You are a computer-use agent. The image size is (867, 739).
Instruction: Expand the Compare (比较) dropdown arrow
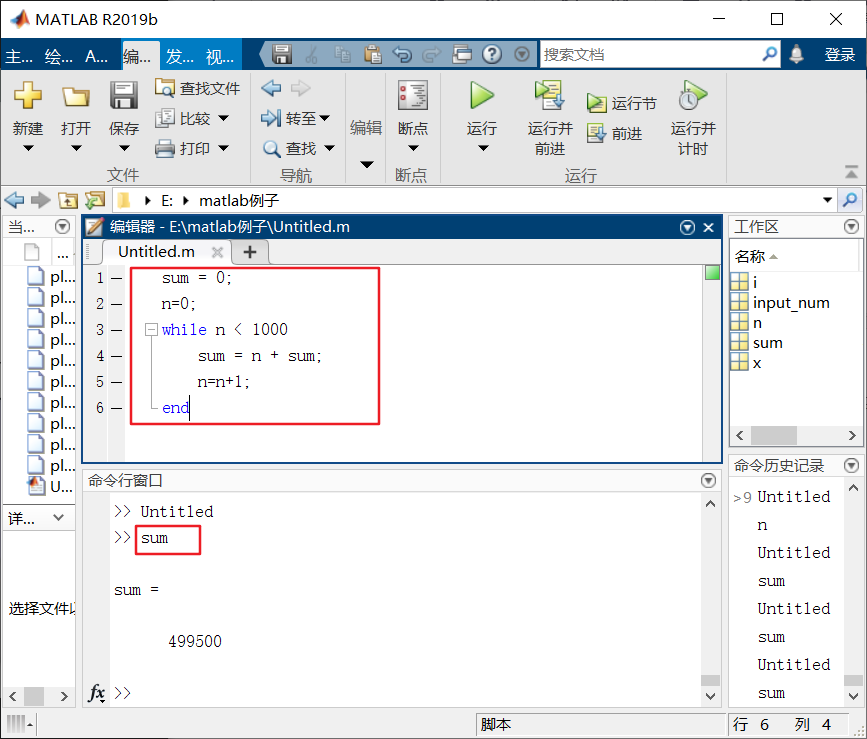[223, 118]
